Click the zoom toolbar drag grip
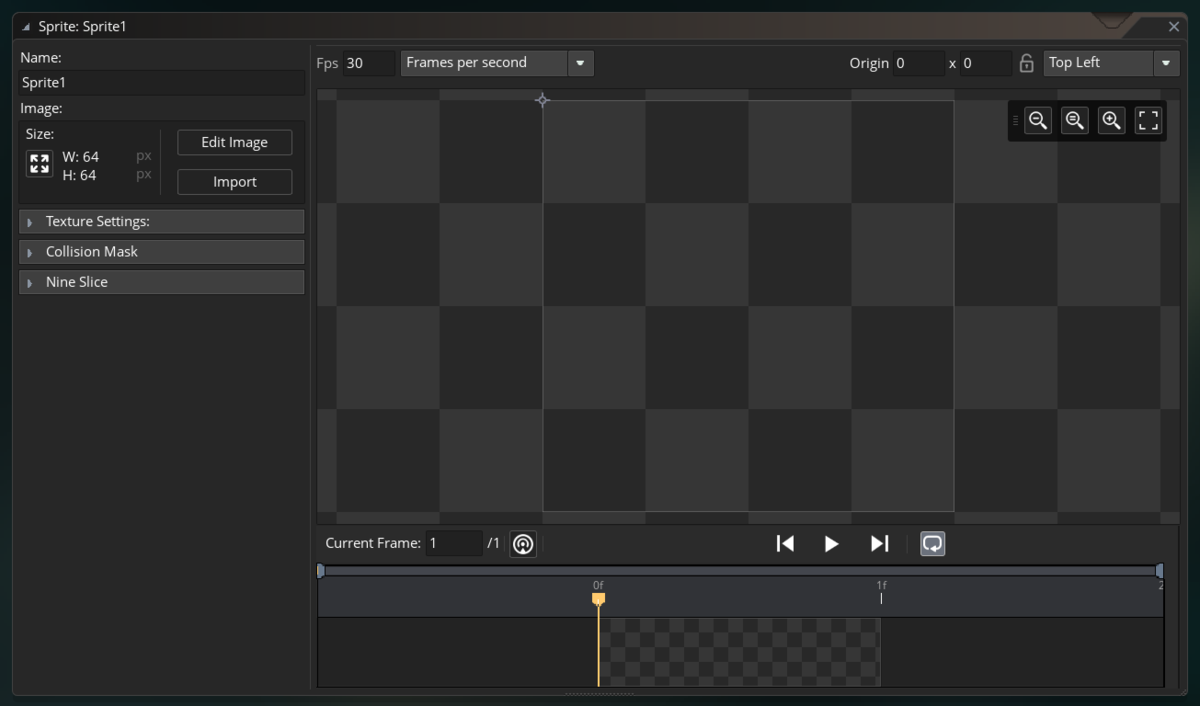The height and width of the screenshot is (706, 1200). pos(1016,121)
